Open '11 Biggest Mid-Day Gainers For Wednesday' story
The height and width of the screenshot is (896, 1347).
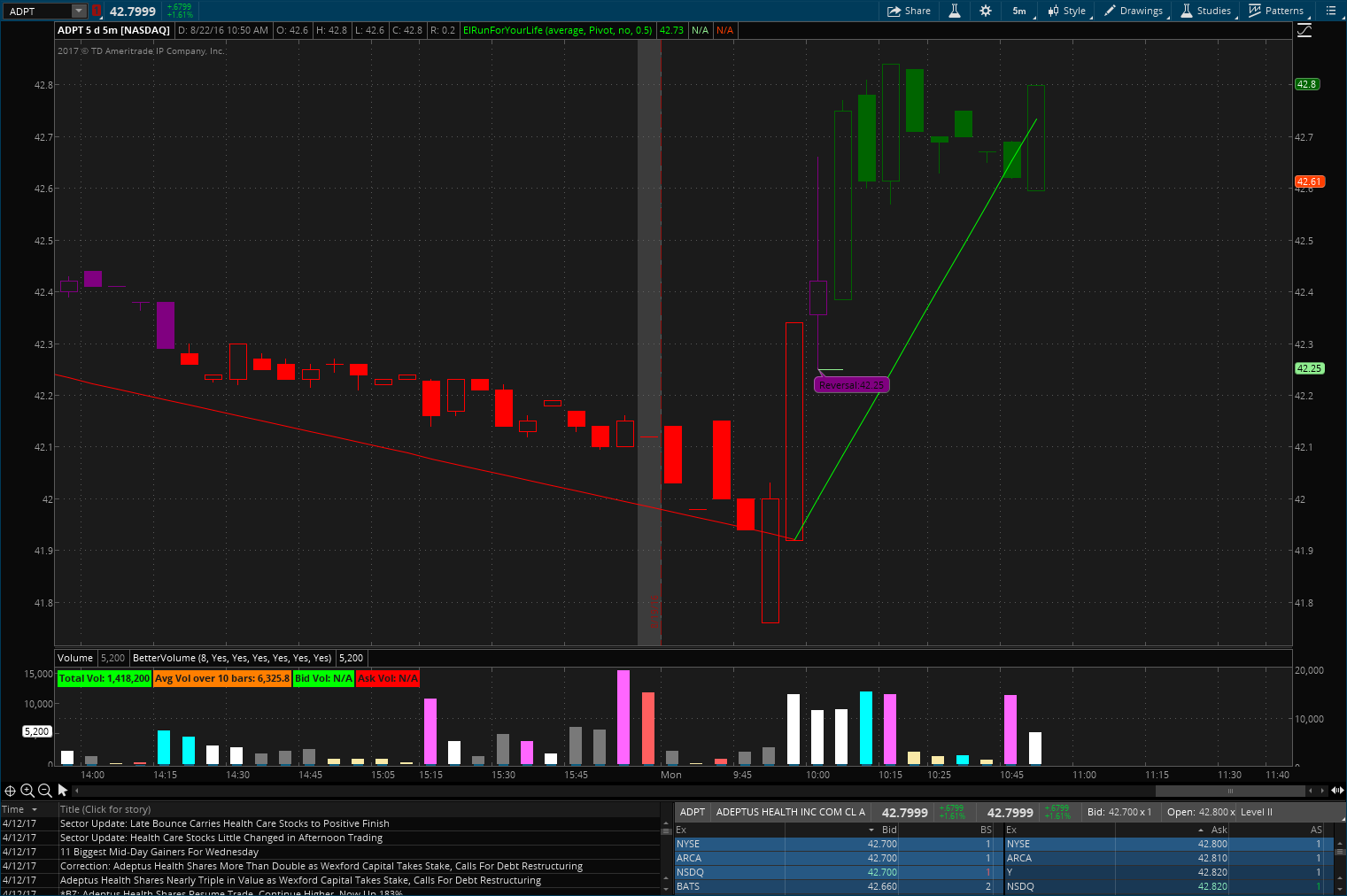159,852
